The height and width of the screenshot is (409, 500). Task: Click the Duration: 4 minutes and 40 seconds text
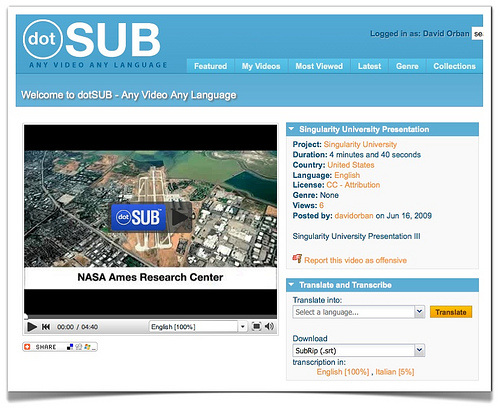coord(357,155)
